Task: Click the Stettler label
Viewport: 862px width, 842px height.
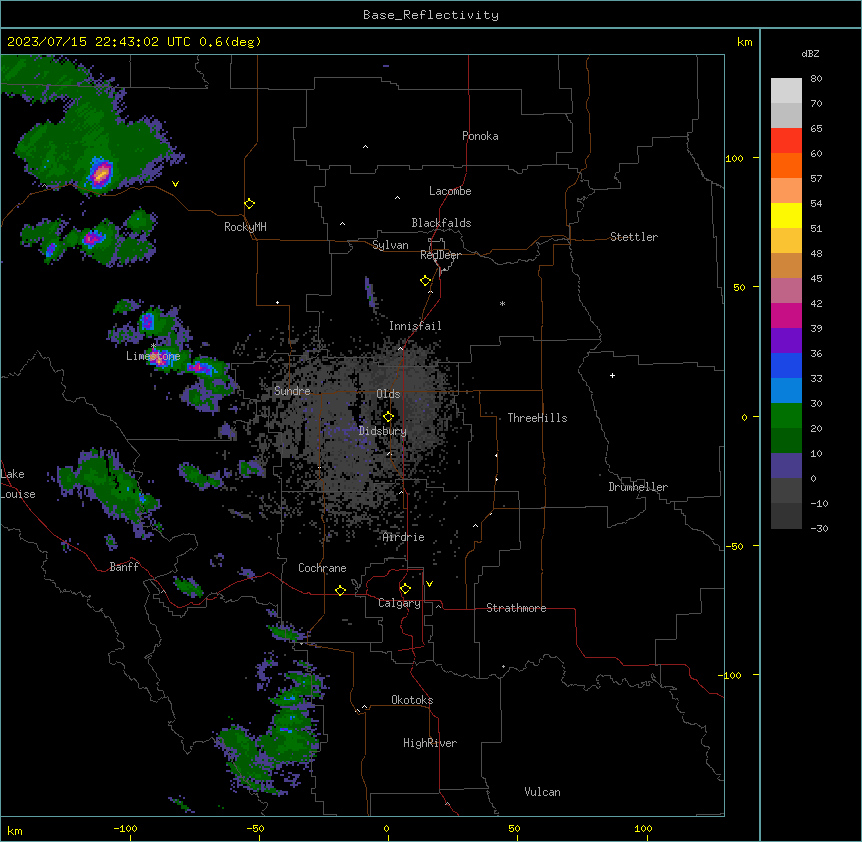Action: (x=634, y=237)
